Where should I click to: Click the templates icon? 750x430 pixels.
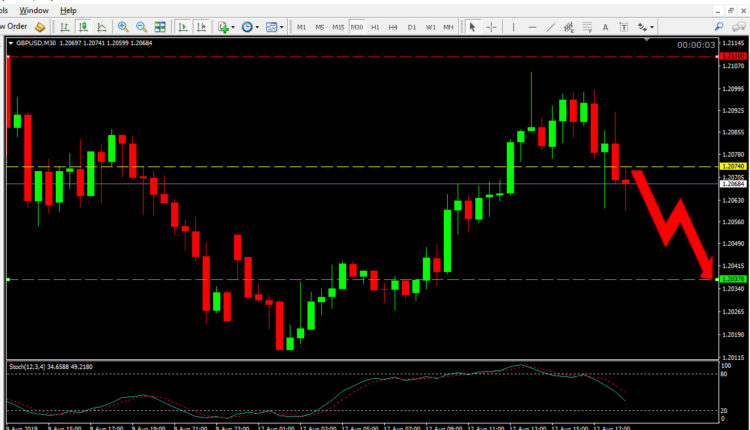271,27
